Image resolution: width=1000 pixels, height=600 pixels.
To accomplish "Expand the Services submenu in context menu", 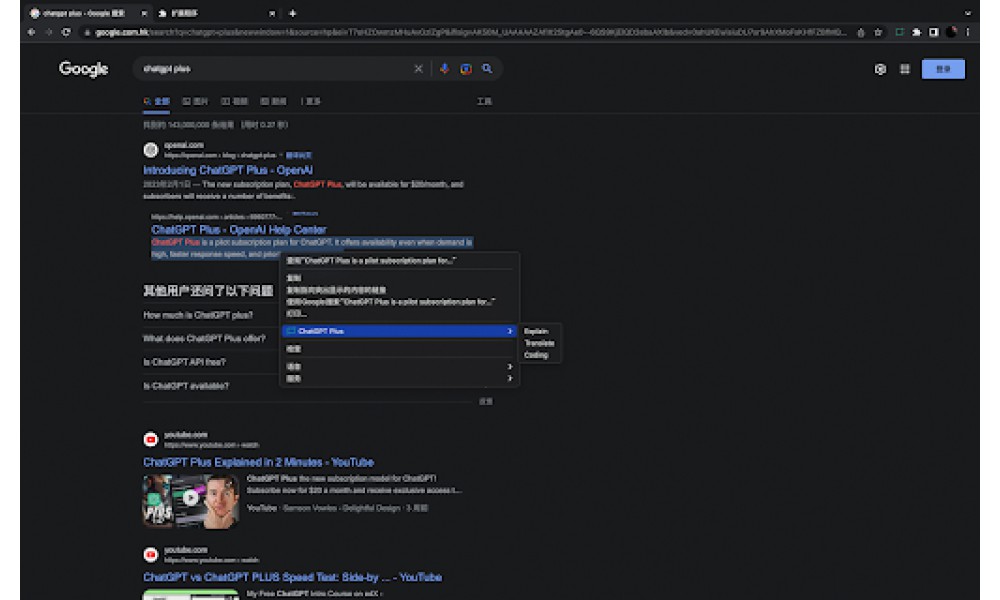I will click(x=399, y=379).
